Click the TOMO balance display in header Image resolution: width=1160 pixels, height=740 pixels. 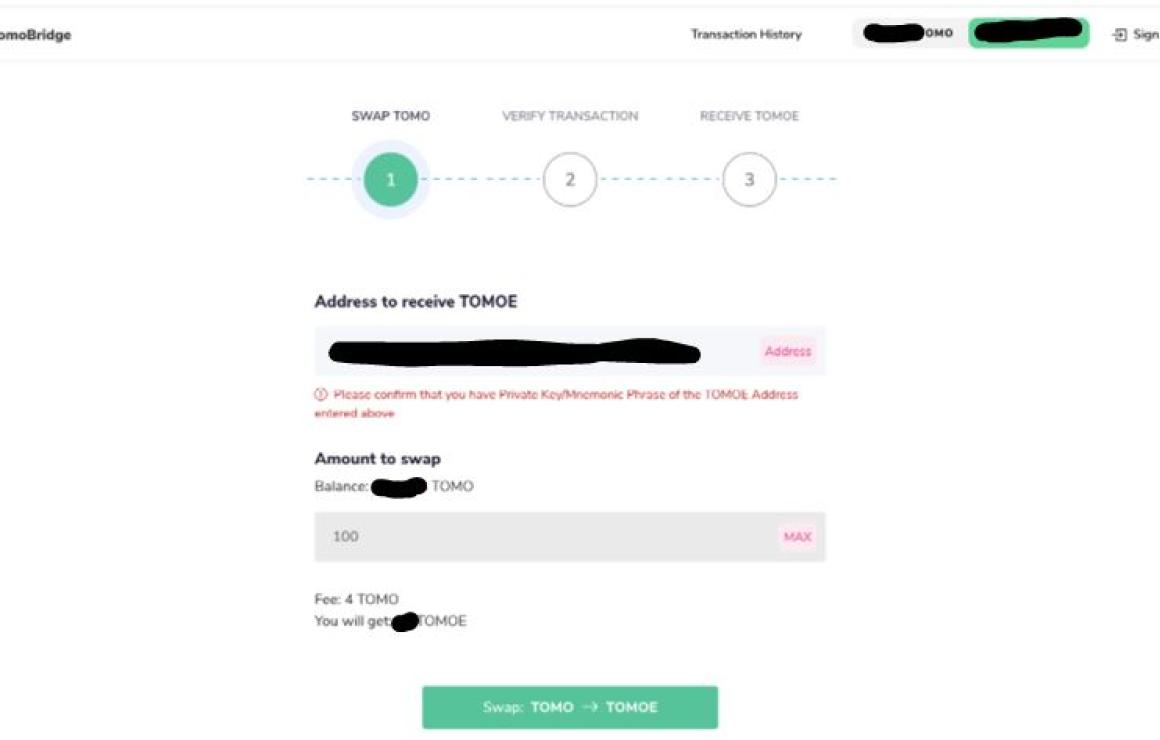[x=910, y=33]
